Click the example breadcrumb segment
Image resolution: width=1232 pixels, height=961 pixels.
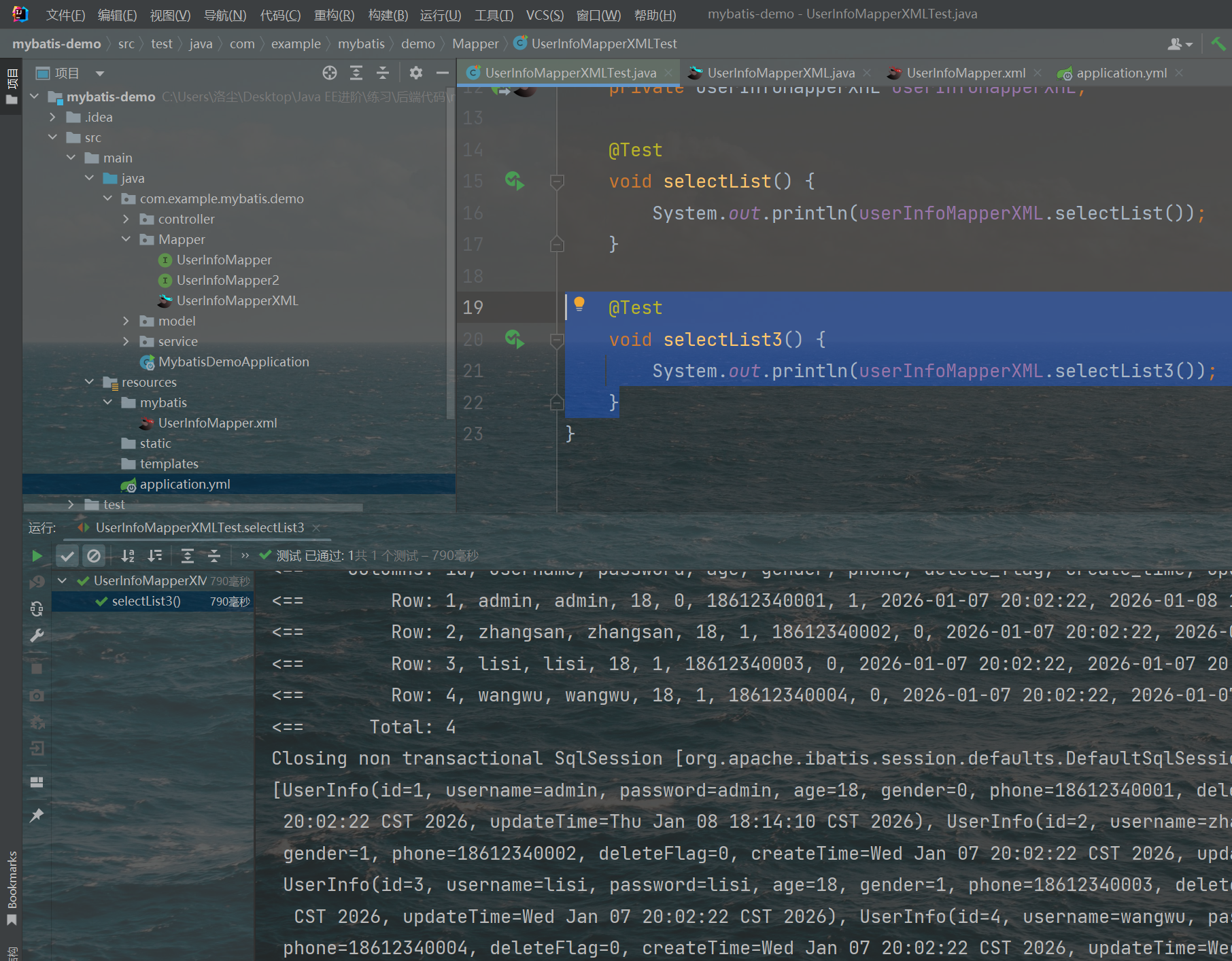296,44
